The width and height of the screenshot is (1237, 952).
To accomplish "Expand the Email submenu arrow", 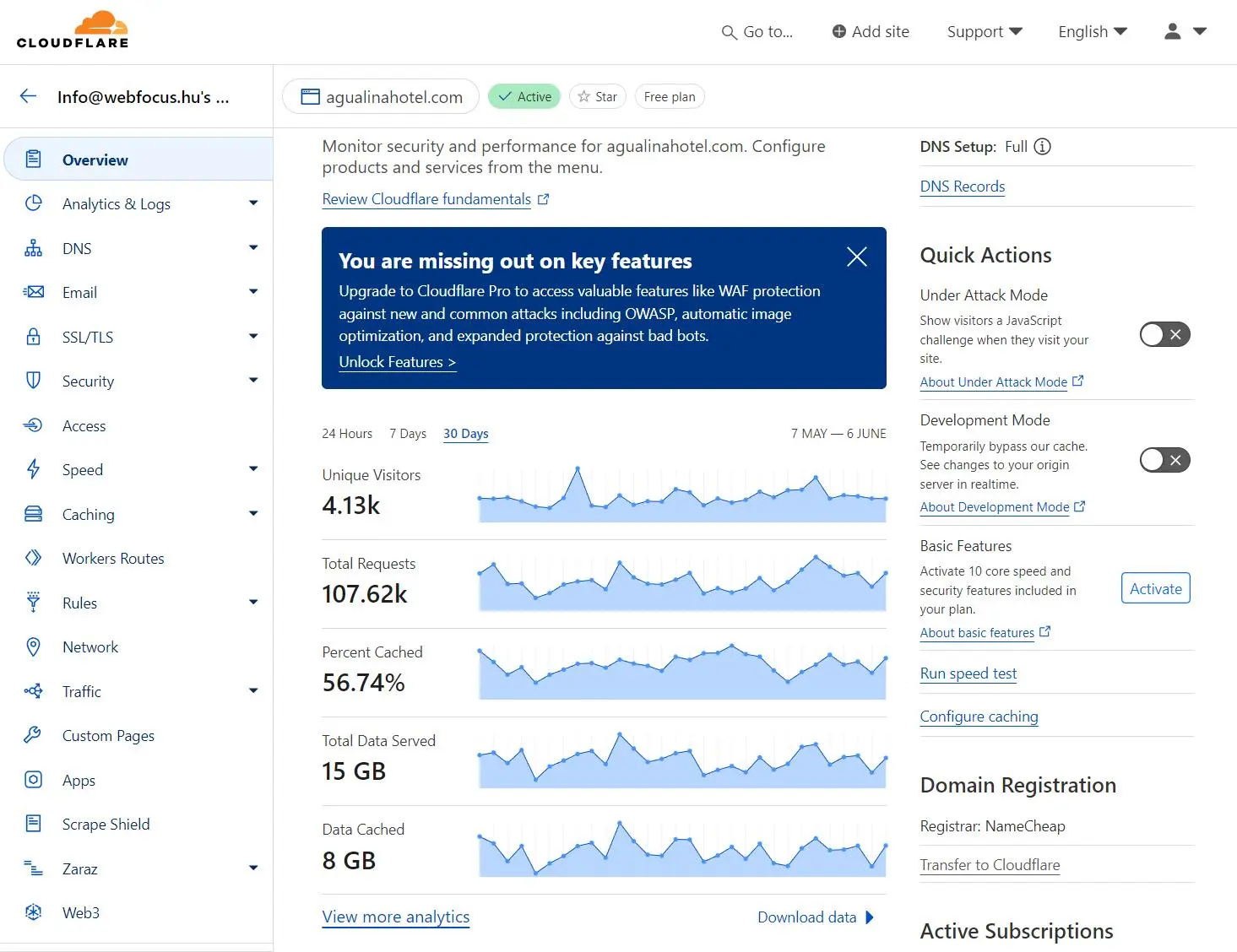I will click(253, 291).
